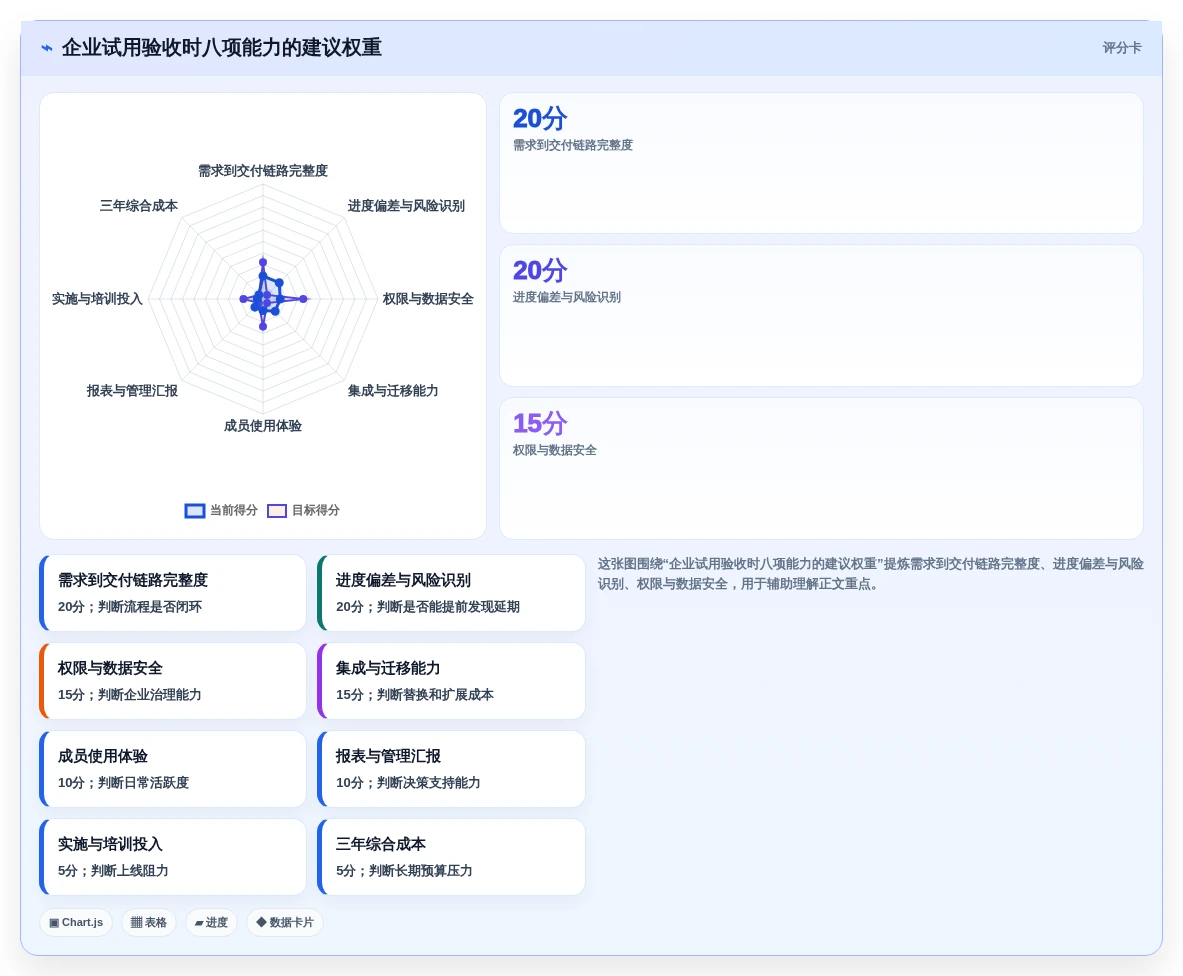The height and width of the screenshot is (976, 1183).
Task: Click text 10分；判断决策支持能力
Action: click(408, 783)
